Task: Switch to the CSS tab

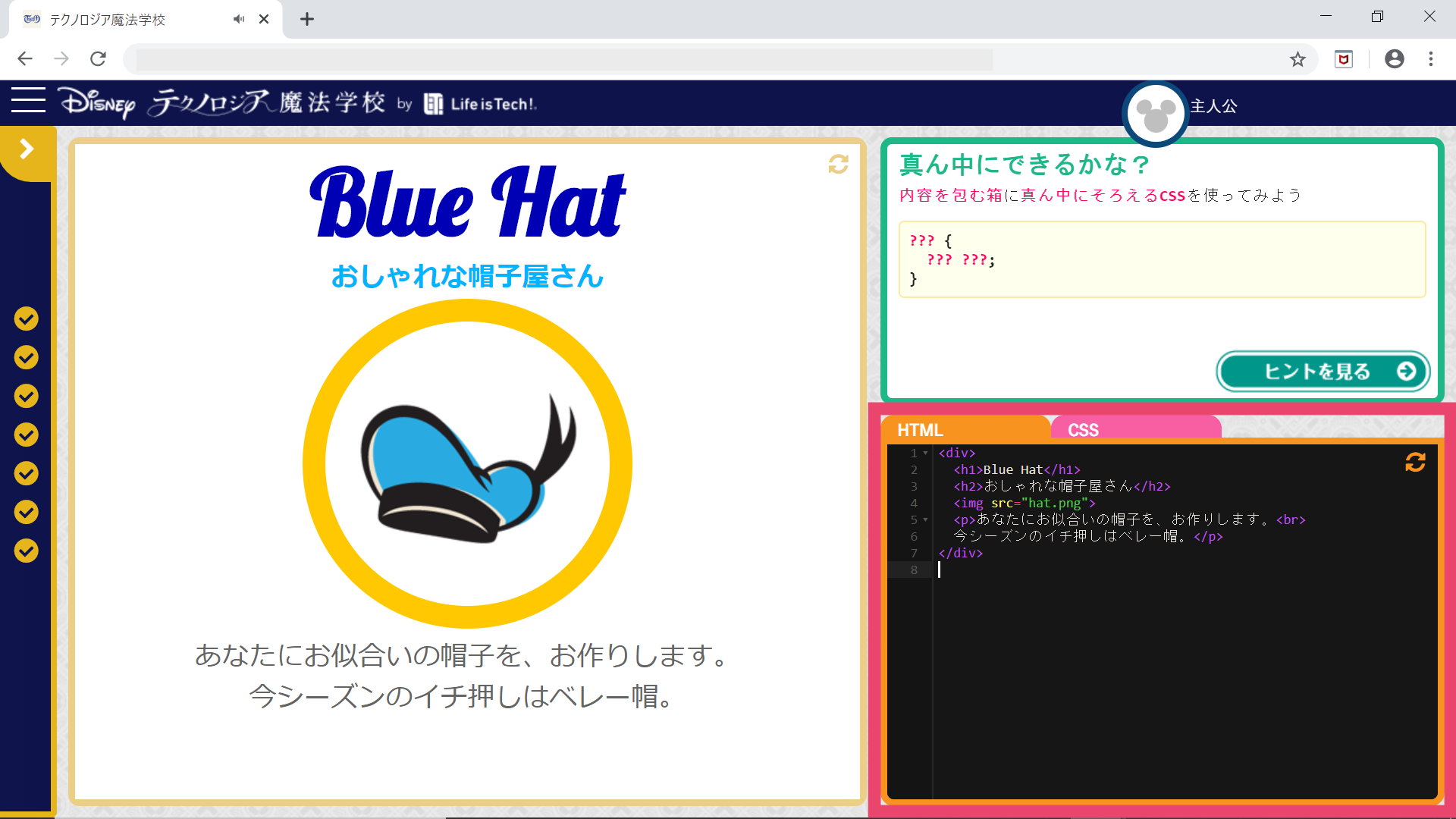Action: point(1135,429)
